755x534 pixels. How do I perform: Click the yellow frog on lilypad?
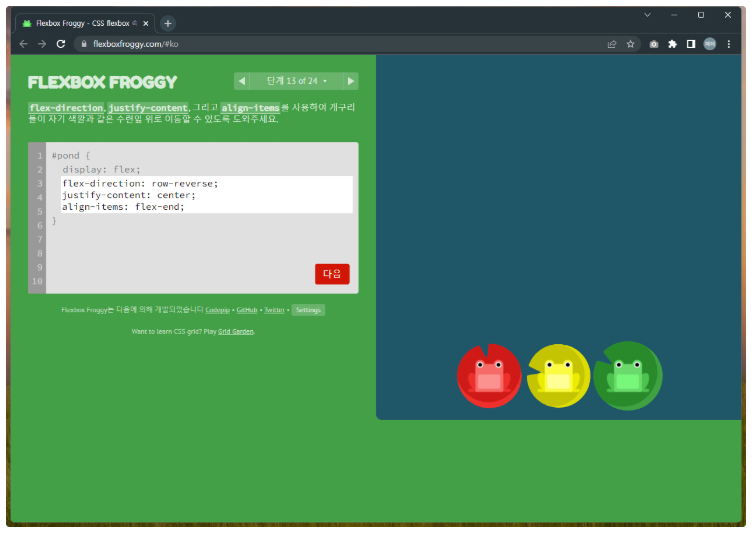559,376
